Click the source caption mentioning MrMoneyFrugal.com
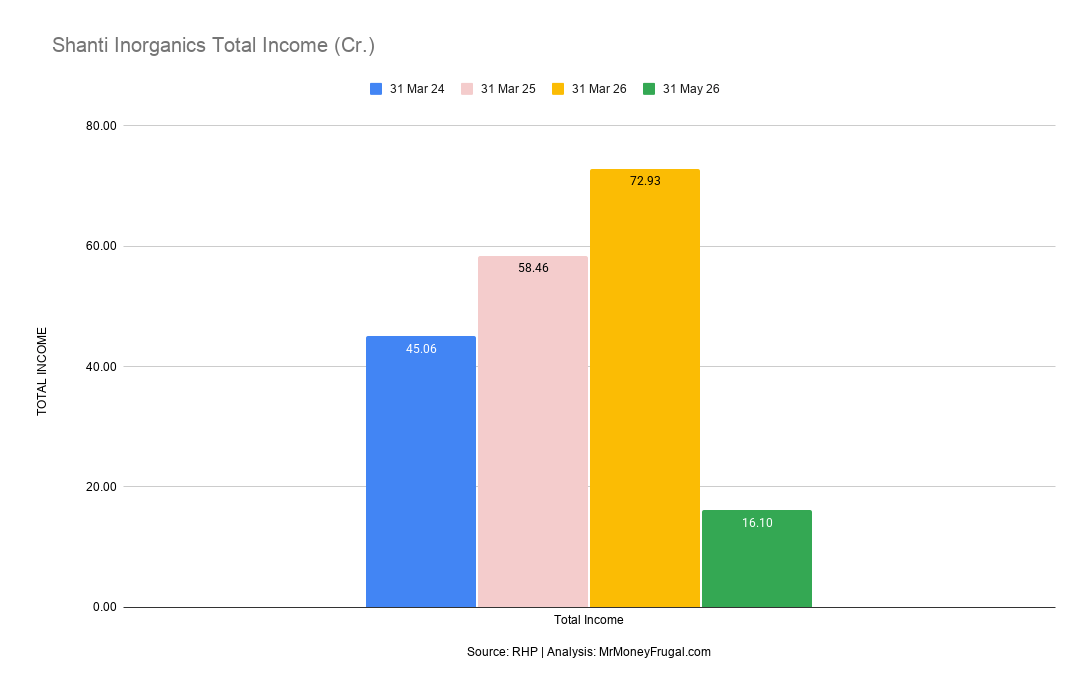This screenshot has height=694, width=1090. [x=589, y=652]
